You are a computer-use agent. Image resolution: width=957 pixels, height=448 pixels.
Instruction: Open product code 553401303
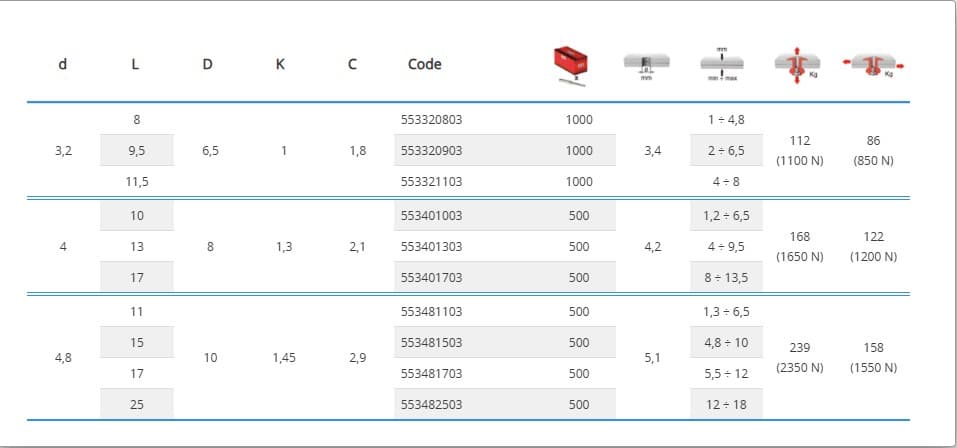pos(431,246)
